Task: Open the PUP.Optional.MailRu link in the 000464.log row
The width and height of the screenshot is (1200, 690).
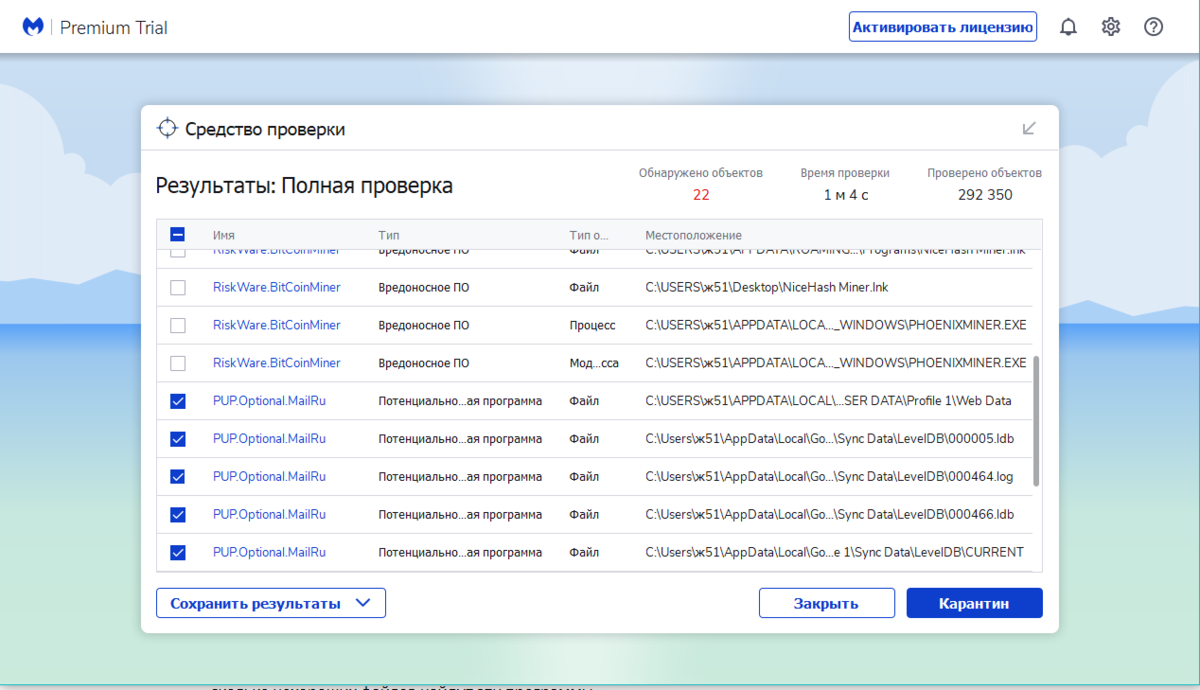Action: pos(270,476)
